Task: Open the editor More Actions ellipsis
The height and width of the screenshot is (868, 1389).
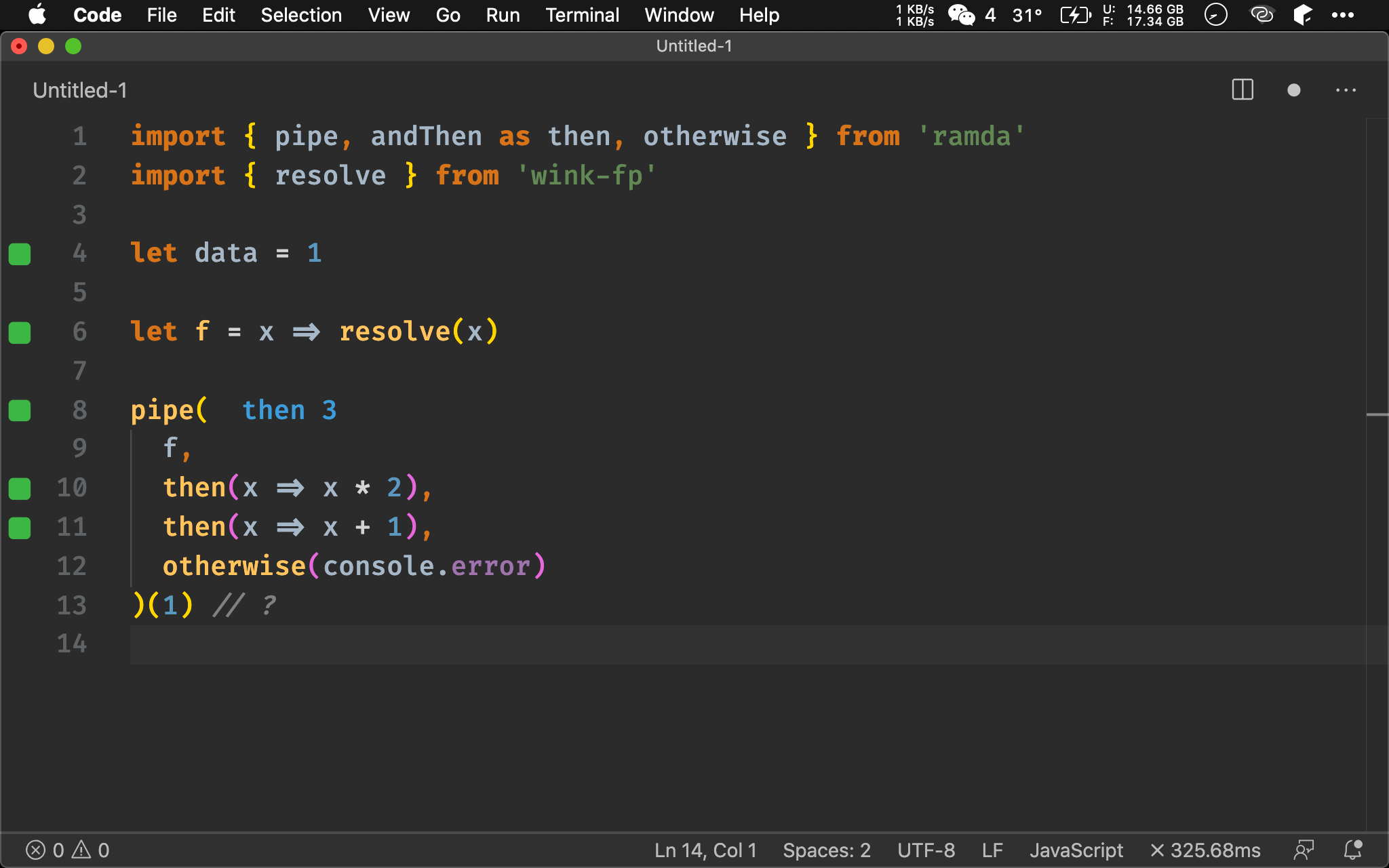Action: coord(1346,90)
